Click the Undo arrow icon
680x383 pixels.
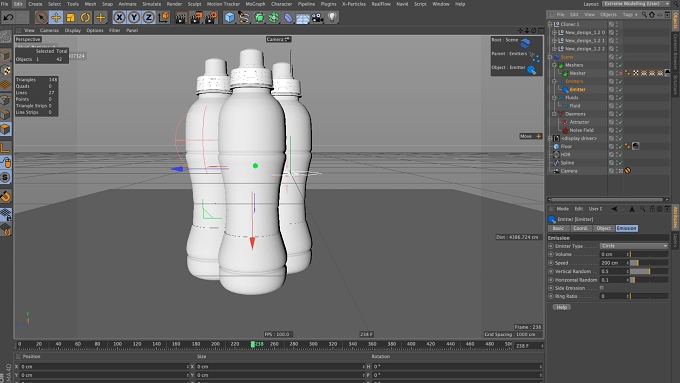click(x=8, y=18)
